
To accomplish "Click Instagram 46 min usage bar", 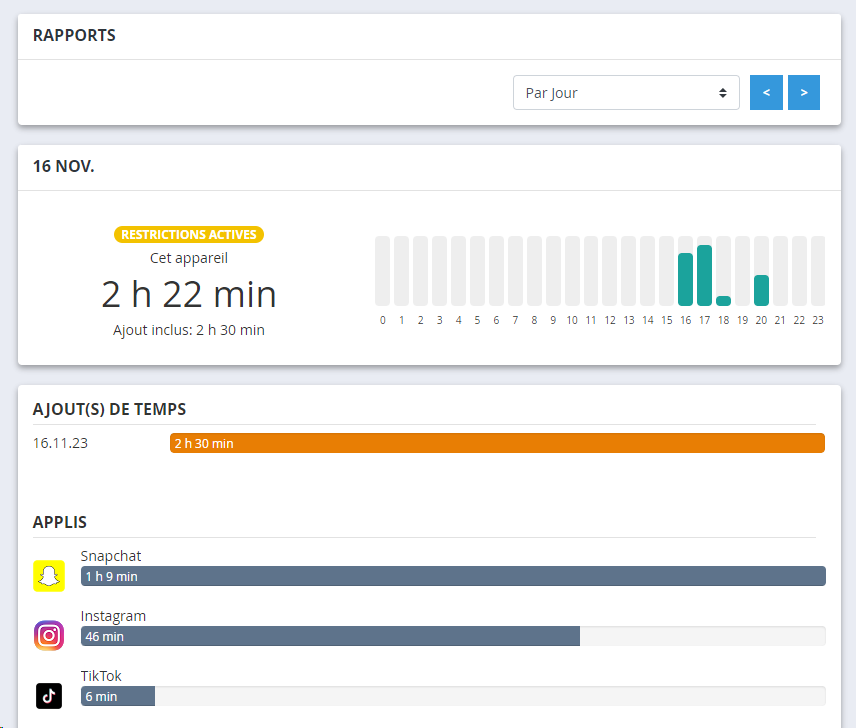I will tap(330, 636).
